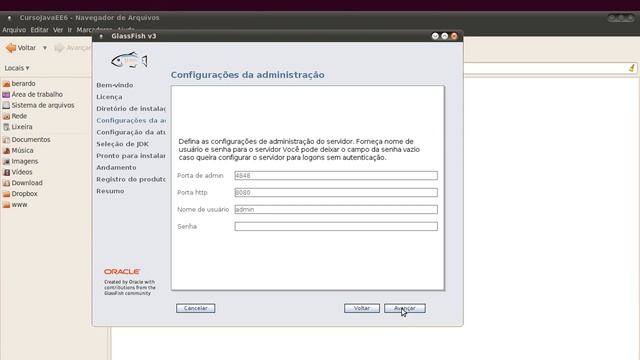640x360 pixels.
Task: Open the Ir menu in file browser
Action: (70, 30)
